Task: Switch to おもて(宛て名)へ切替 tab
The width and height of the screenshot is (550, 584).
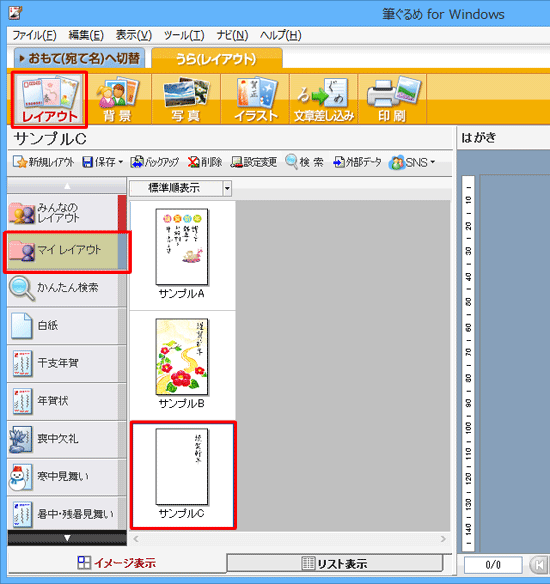Action: point(79,58)
